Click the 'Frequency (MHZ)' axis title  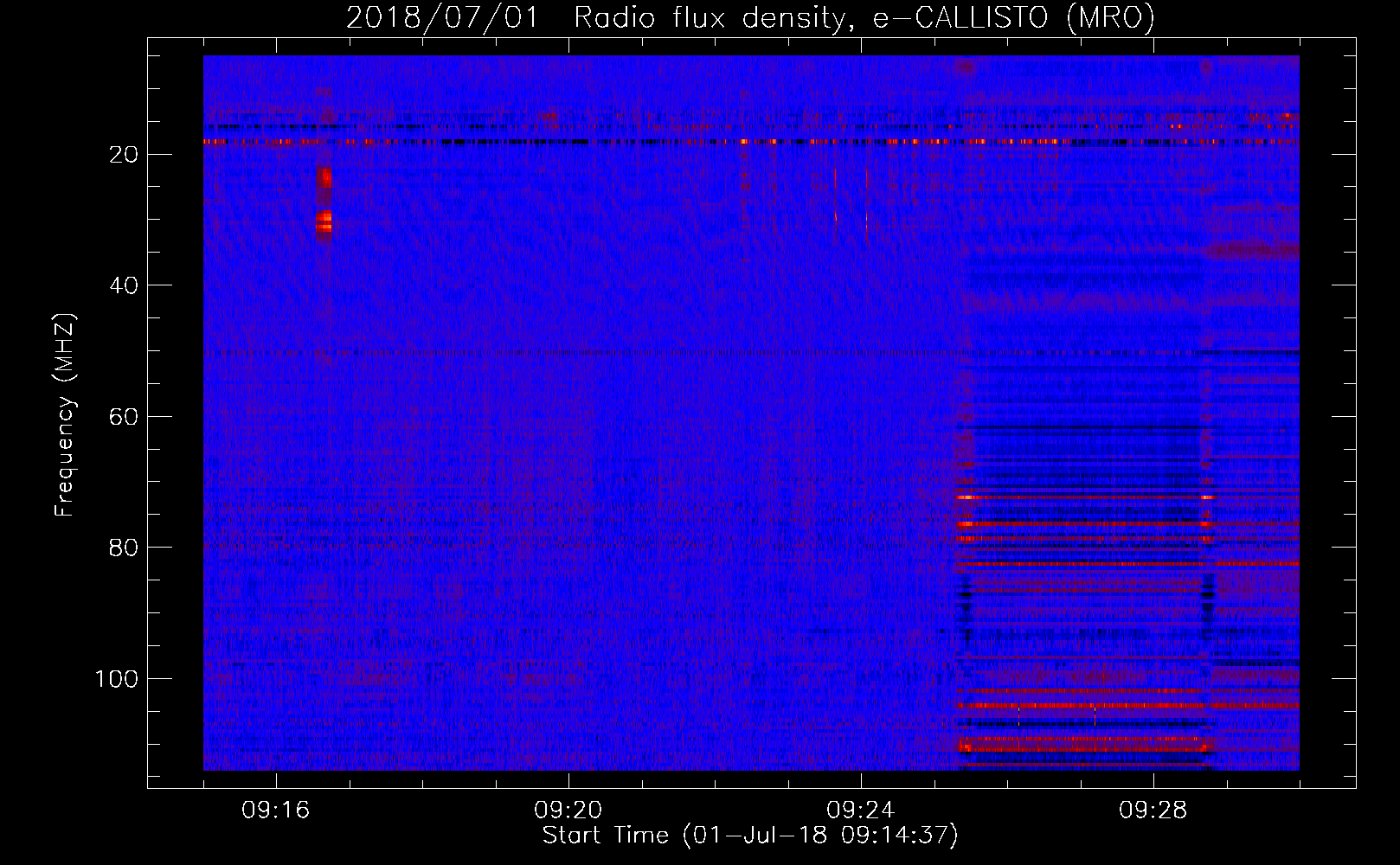65,415
